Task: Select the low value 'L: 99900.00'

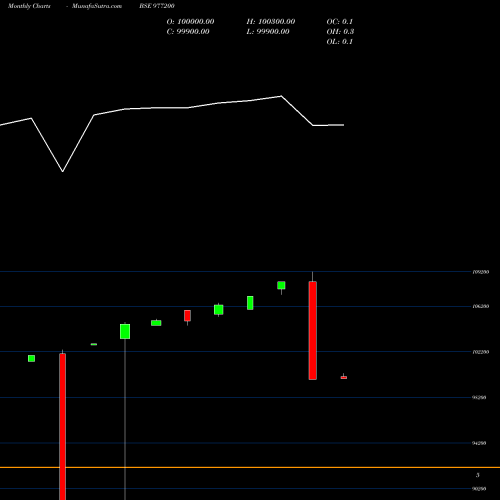Action: pyautogui.click(x=268, y=32)
